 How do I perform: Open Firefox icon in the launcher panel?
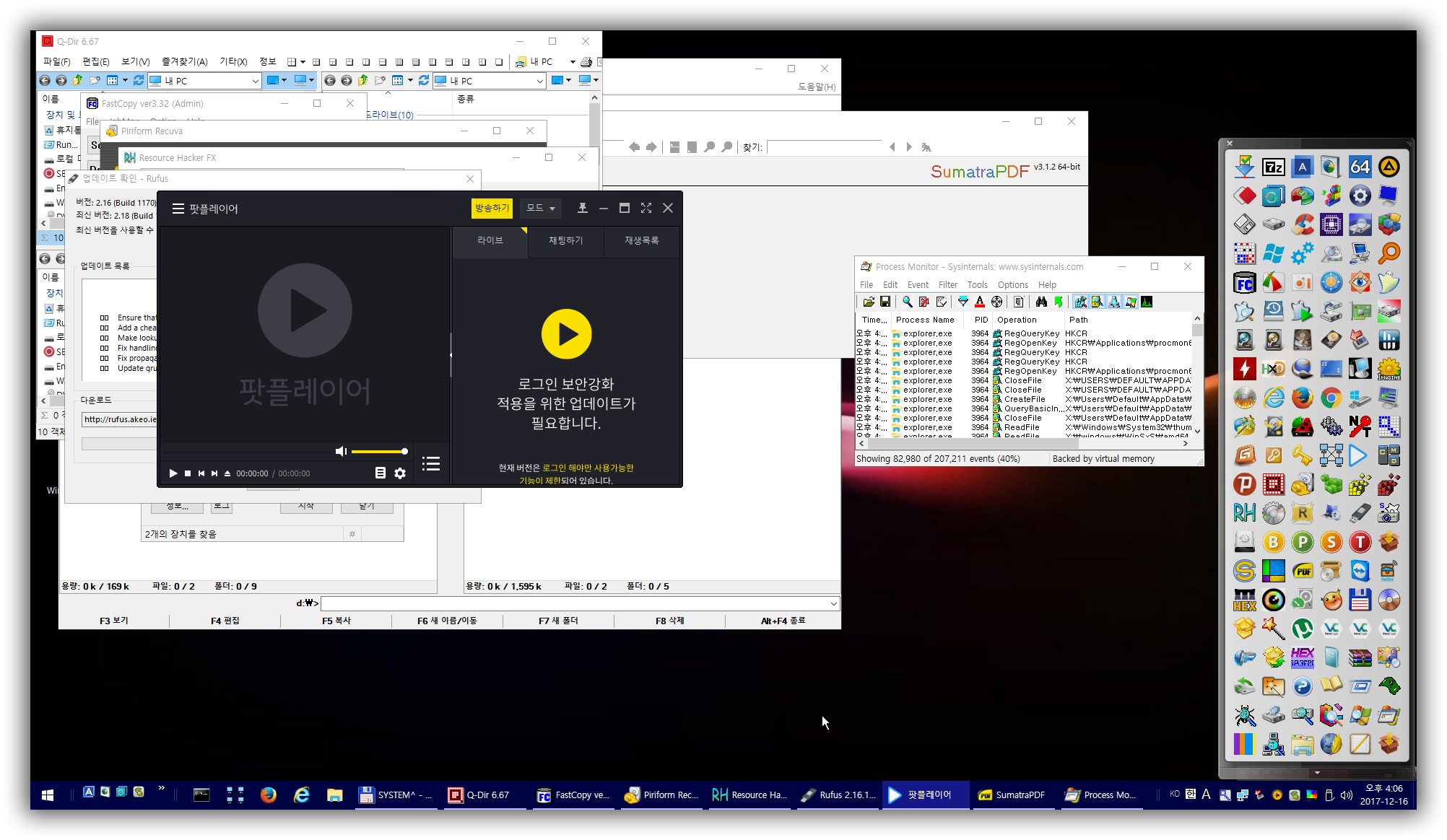point(1303,398)
